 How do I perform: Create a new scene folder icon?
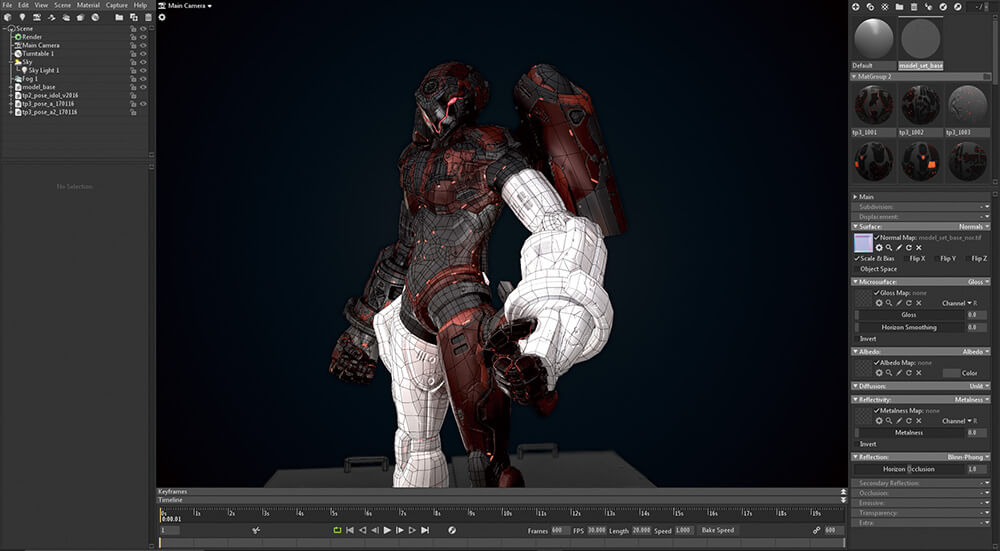119,17
